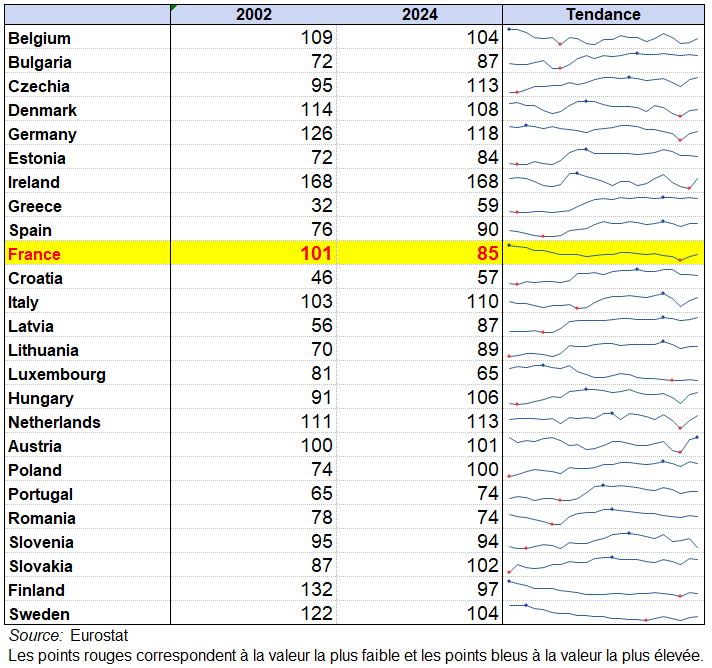Select Germany's 2002 value 126
Screen dimensions: 712x668
point(316,134)
